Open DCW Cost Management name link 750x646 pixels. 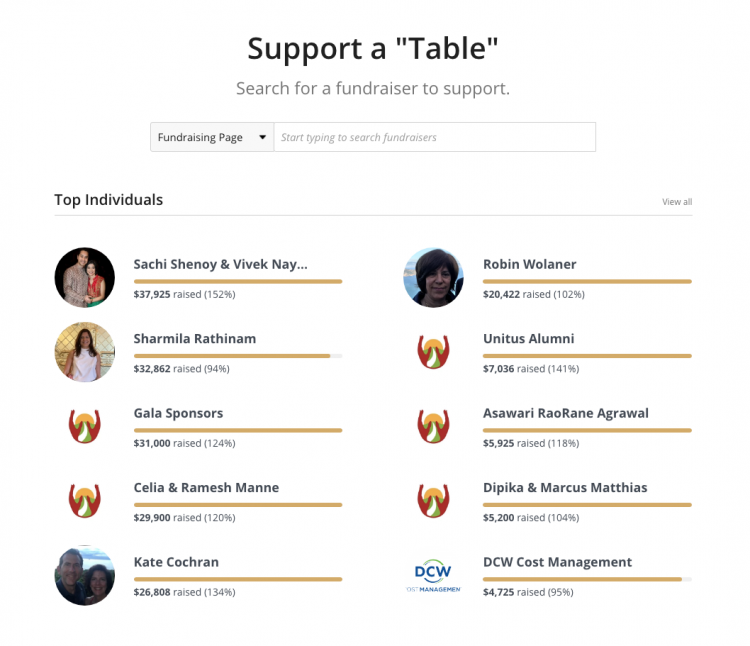pyautogui.click(x=557, y=562)
